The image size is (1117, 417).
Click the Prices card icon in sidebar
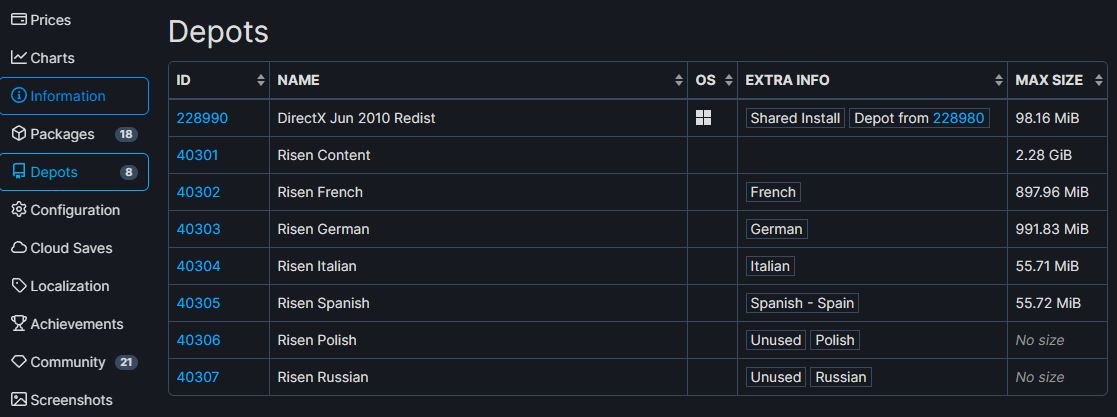pyautogui.click(x=19, y=20)
